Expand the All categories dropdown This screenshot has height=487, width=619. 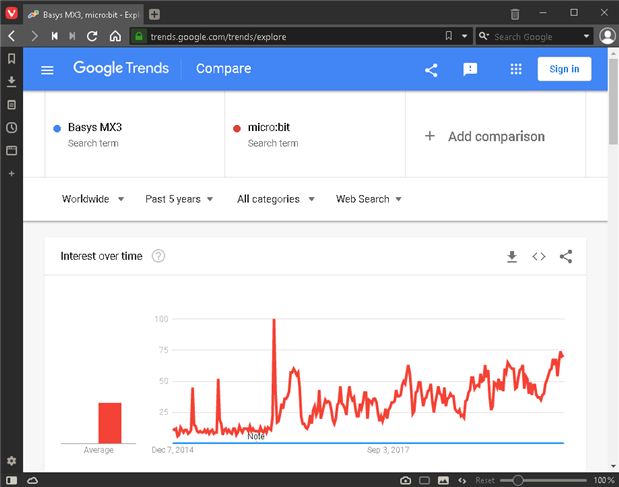[x=275, y=199]
